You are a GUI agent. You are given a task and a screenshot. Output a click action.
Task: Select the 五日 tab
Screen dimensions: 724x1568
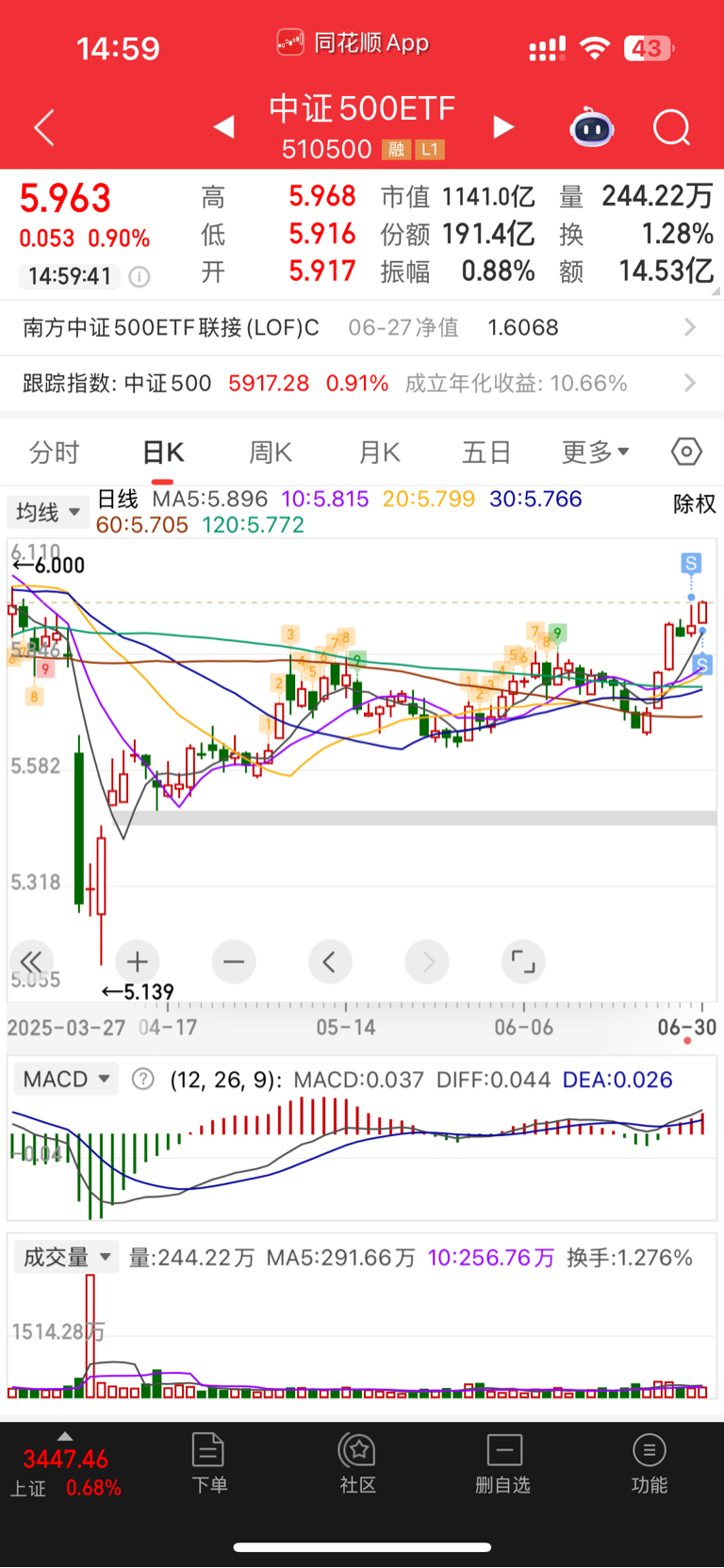point(486,453)
